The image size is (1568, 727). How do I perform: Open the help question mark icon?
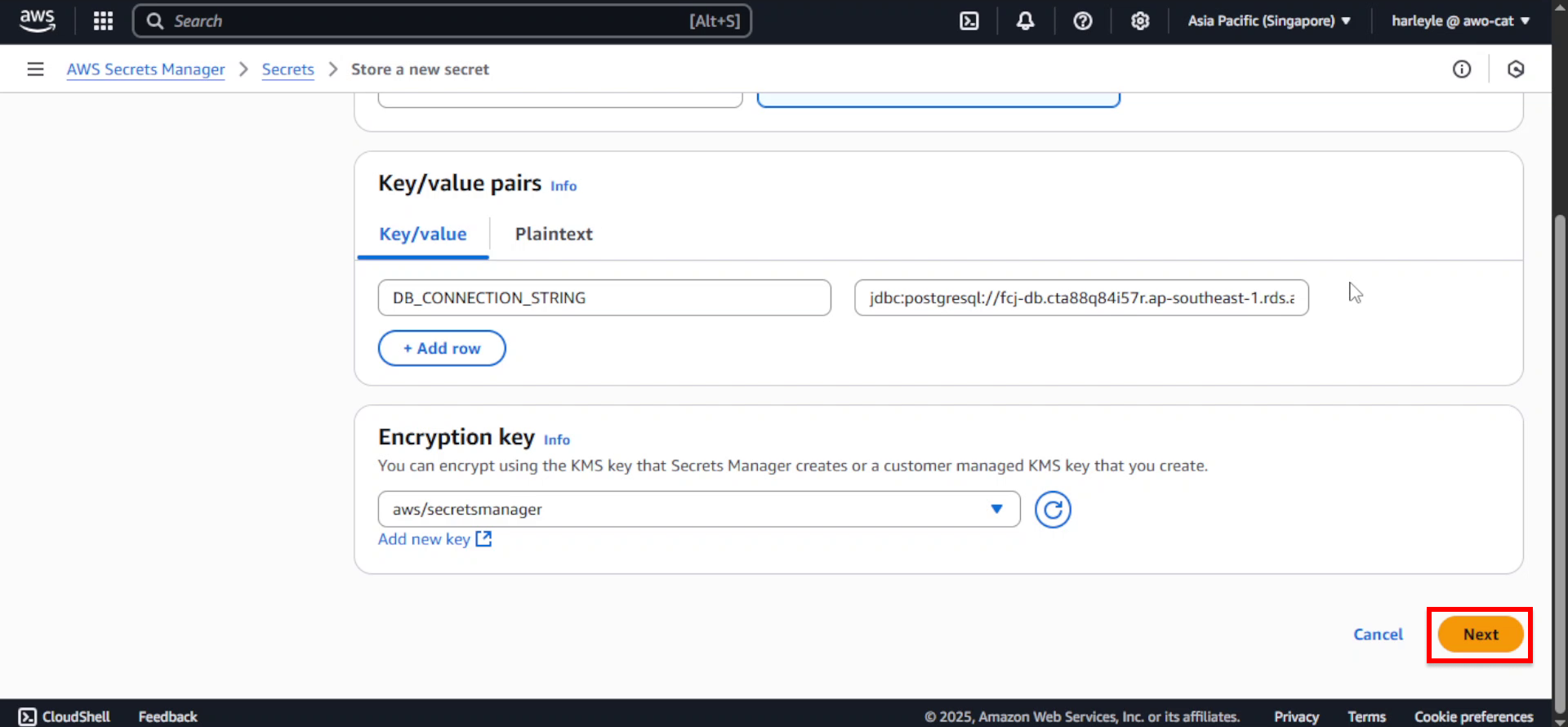[x=1082, y=20]
